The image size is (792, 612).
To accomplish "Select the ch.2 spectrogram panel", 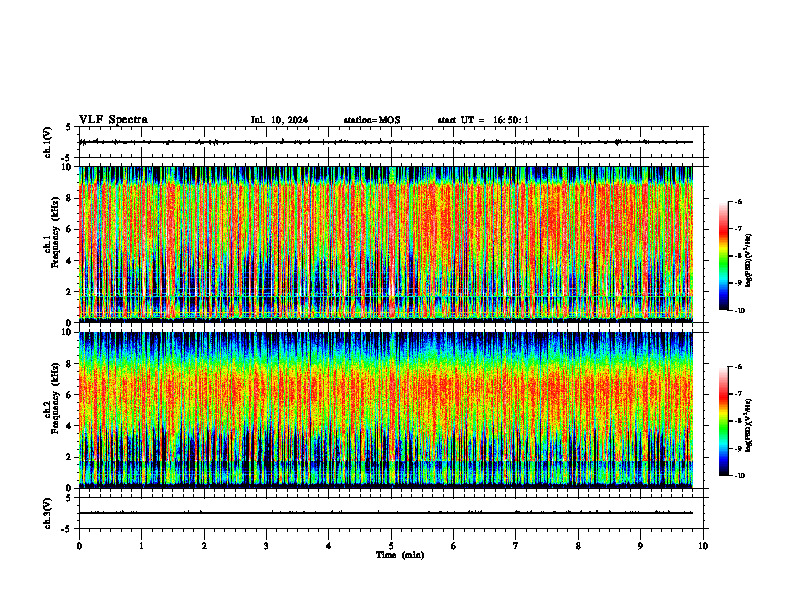I will pos(386,410).
